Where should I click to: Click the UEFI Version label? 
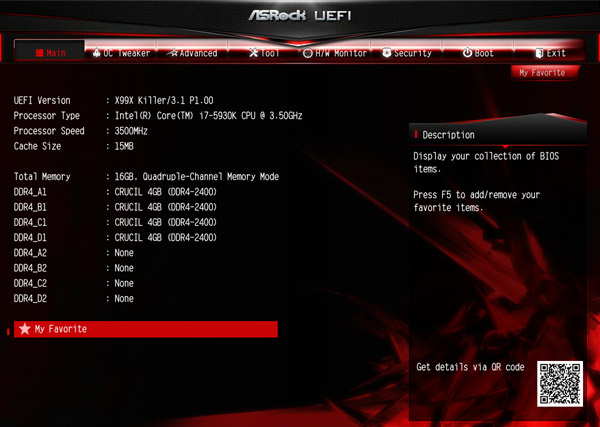(42, 101)
